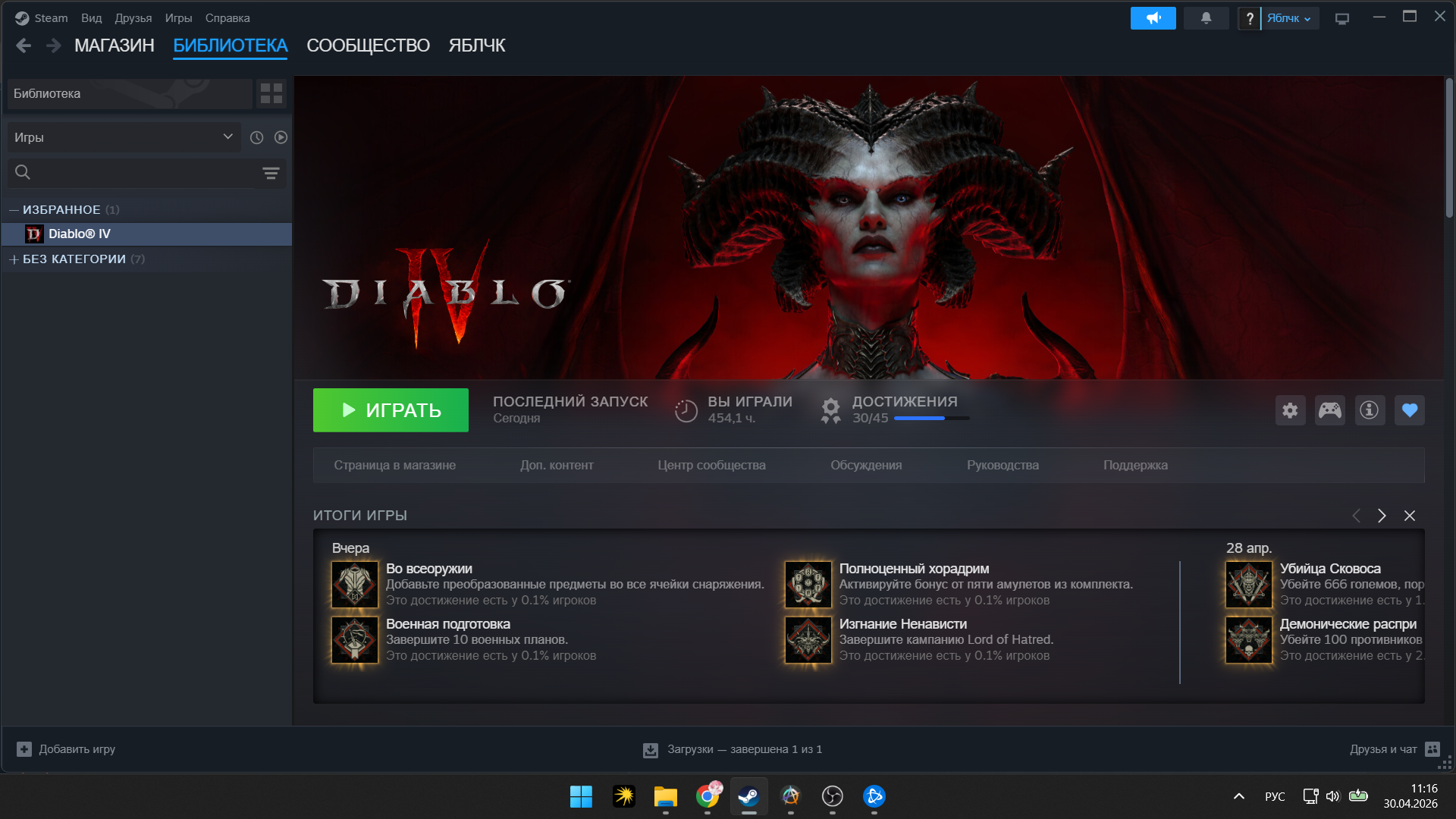Open controller layout settings
Image resolution: width=1456 pixels, height=819 pixels.
coord(1330,410)
